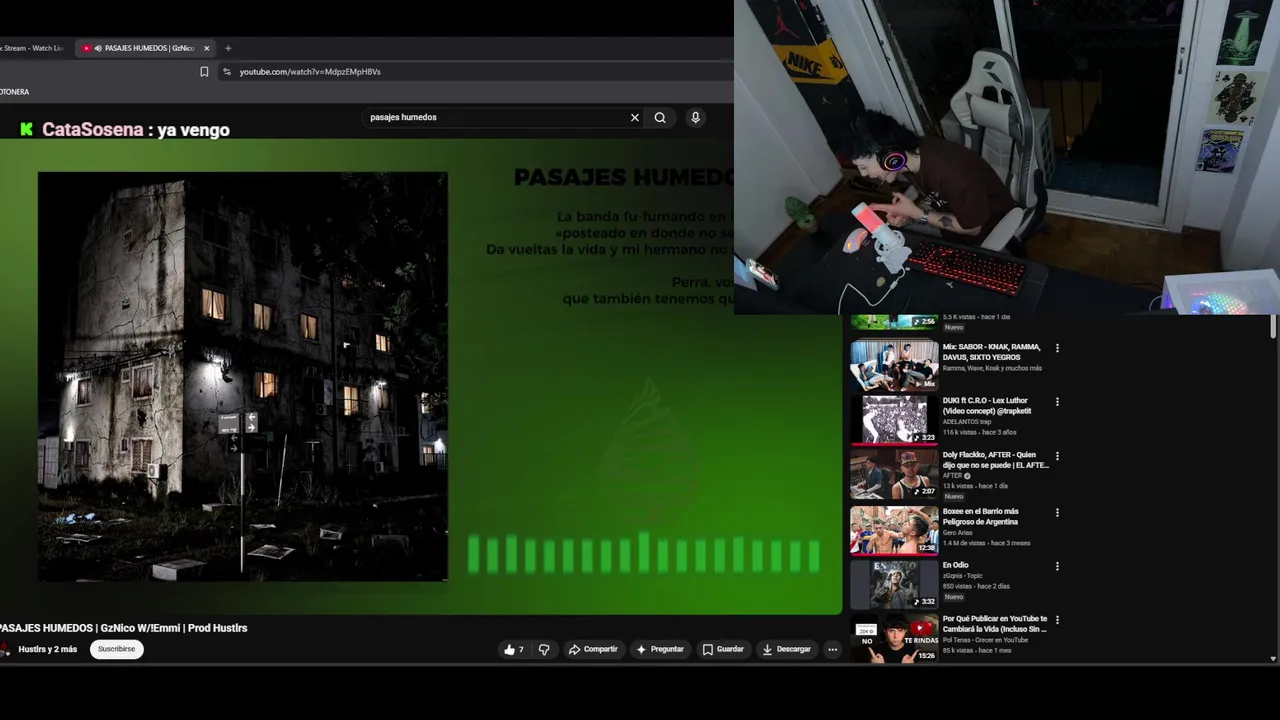Open Mix: SABOR - KNAK, RAMMA thumbnail
This screenshot has height=720, width=1280.
(894, 365)
